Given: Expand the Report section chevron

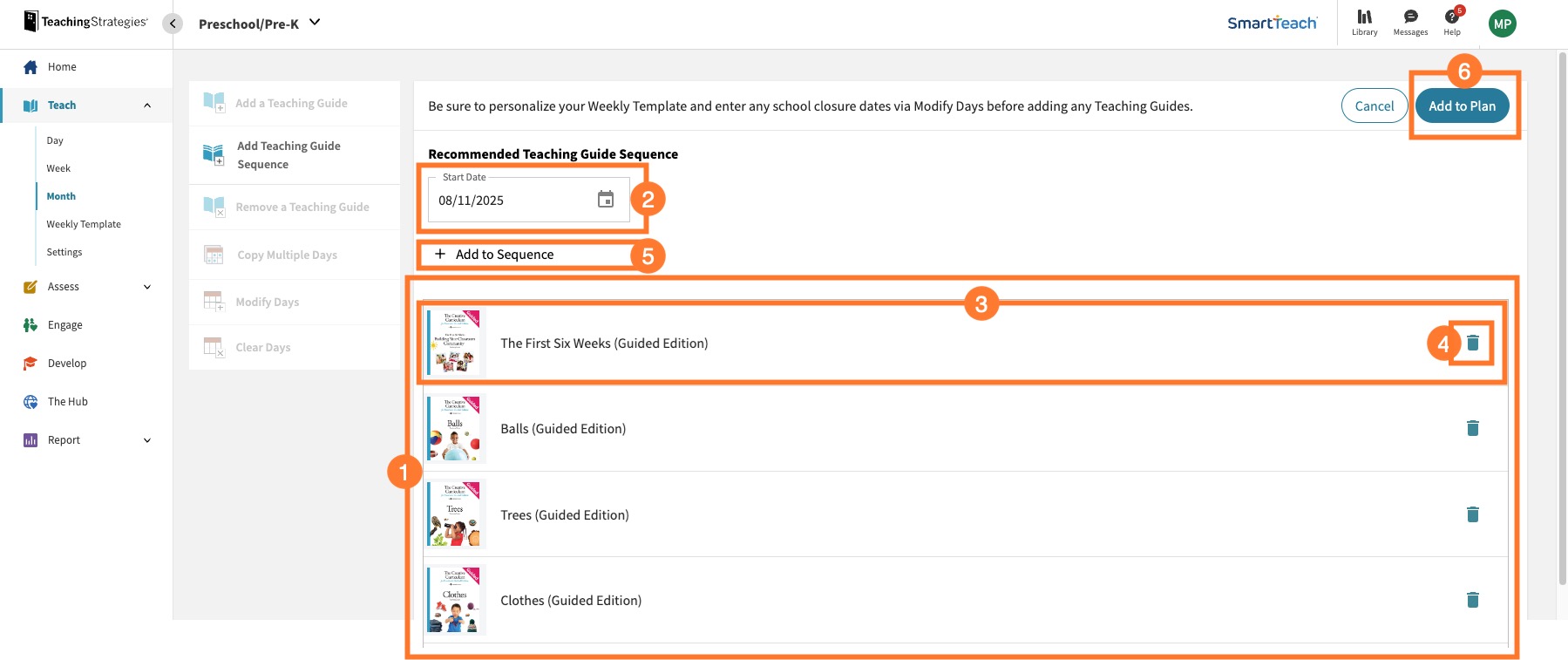Looking at the screenshot, I should point(146,439).
